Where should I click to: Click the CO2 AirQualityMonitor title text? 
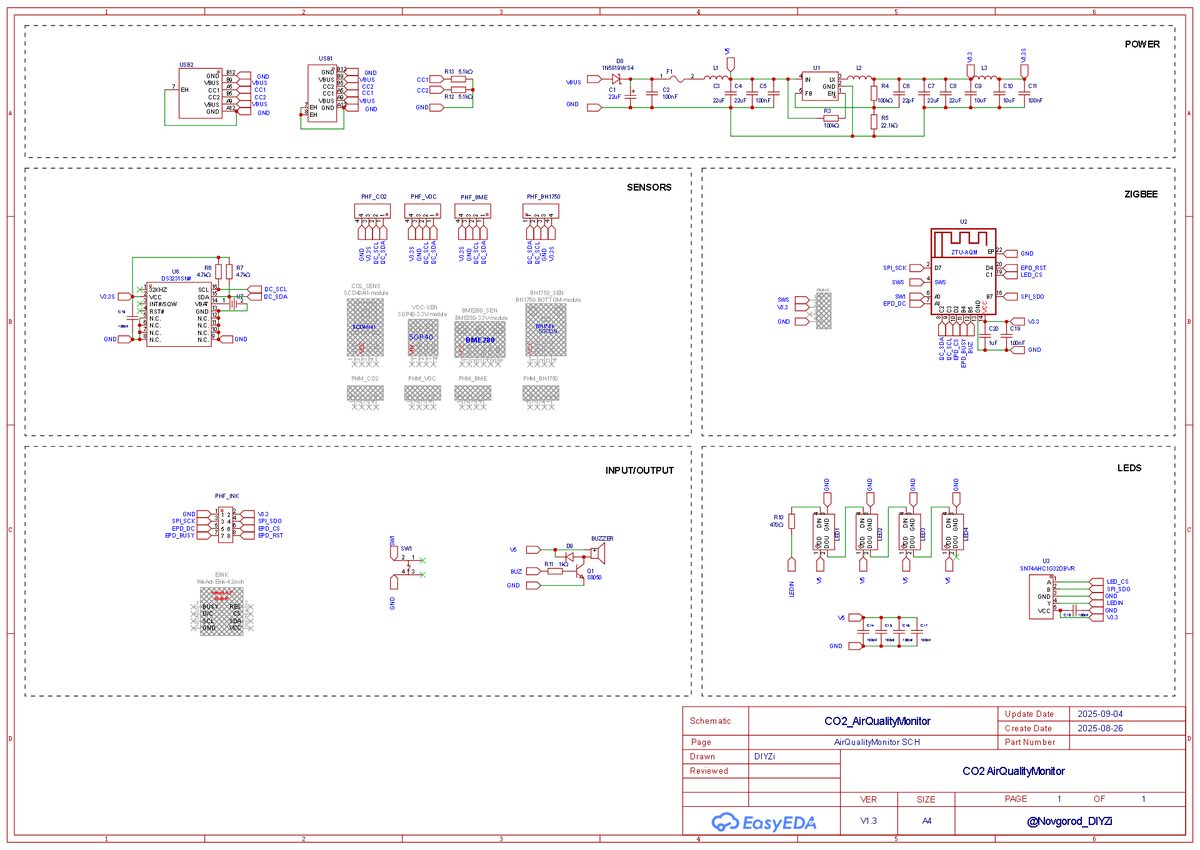point(1013,771)
